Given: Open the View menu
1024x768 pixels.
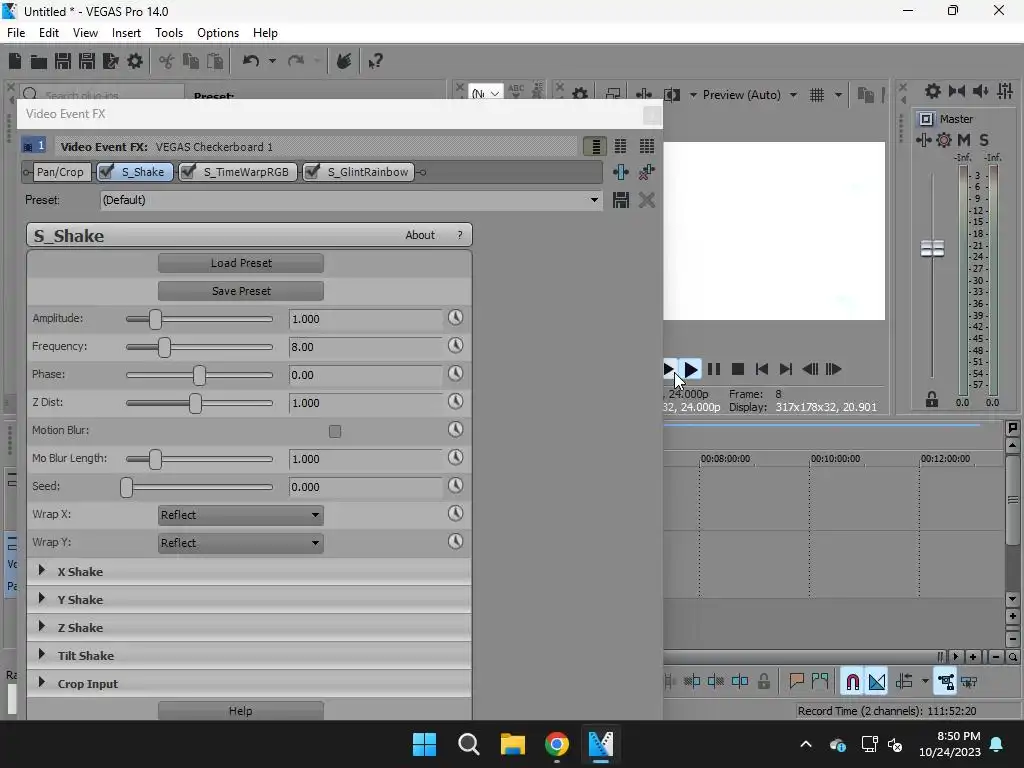Looking at the screenshot, I should [85, 33].
